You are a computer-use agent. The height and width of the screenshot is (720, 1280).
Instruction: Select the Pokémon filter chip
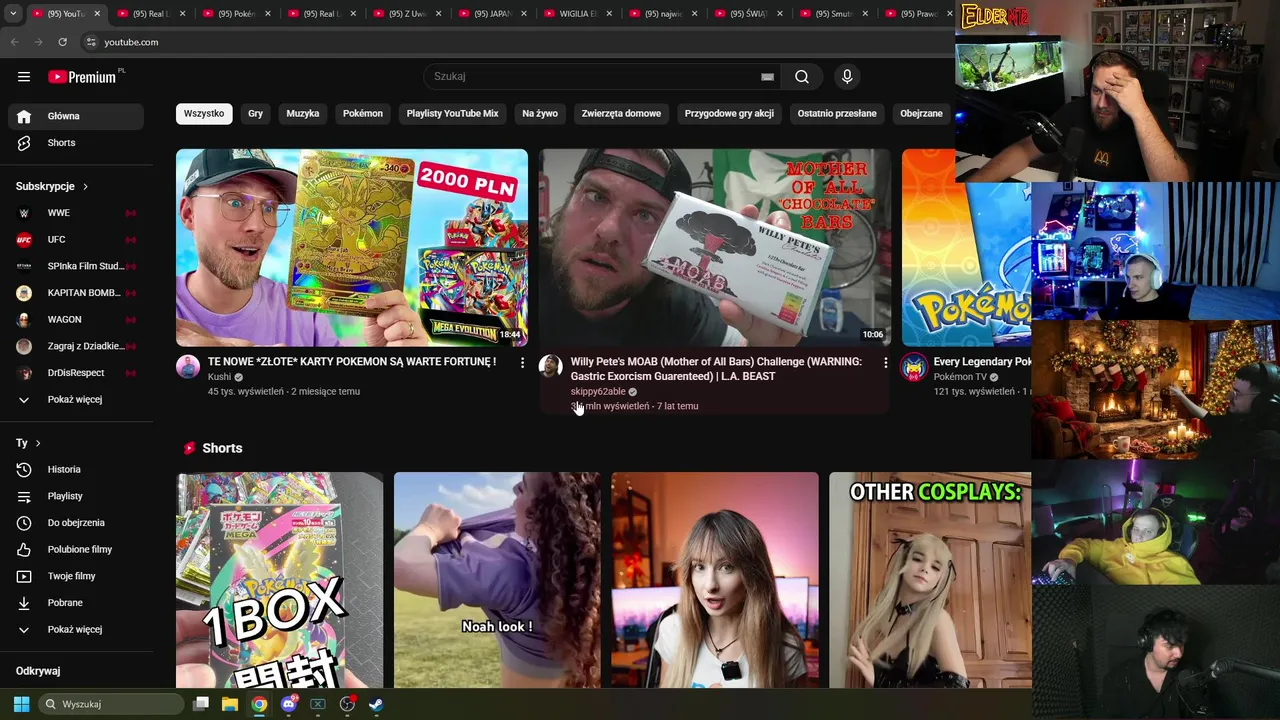pos(363,114)
